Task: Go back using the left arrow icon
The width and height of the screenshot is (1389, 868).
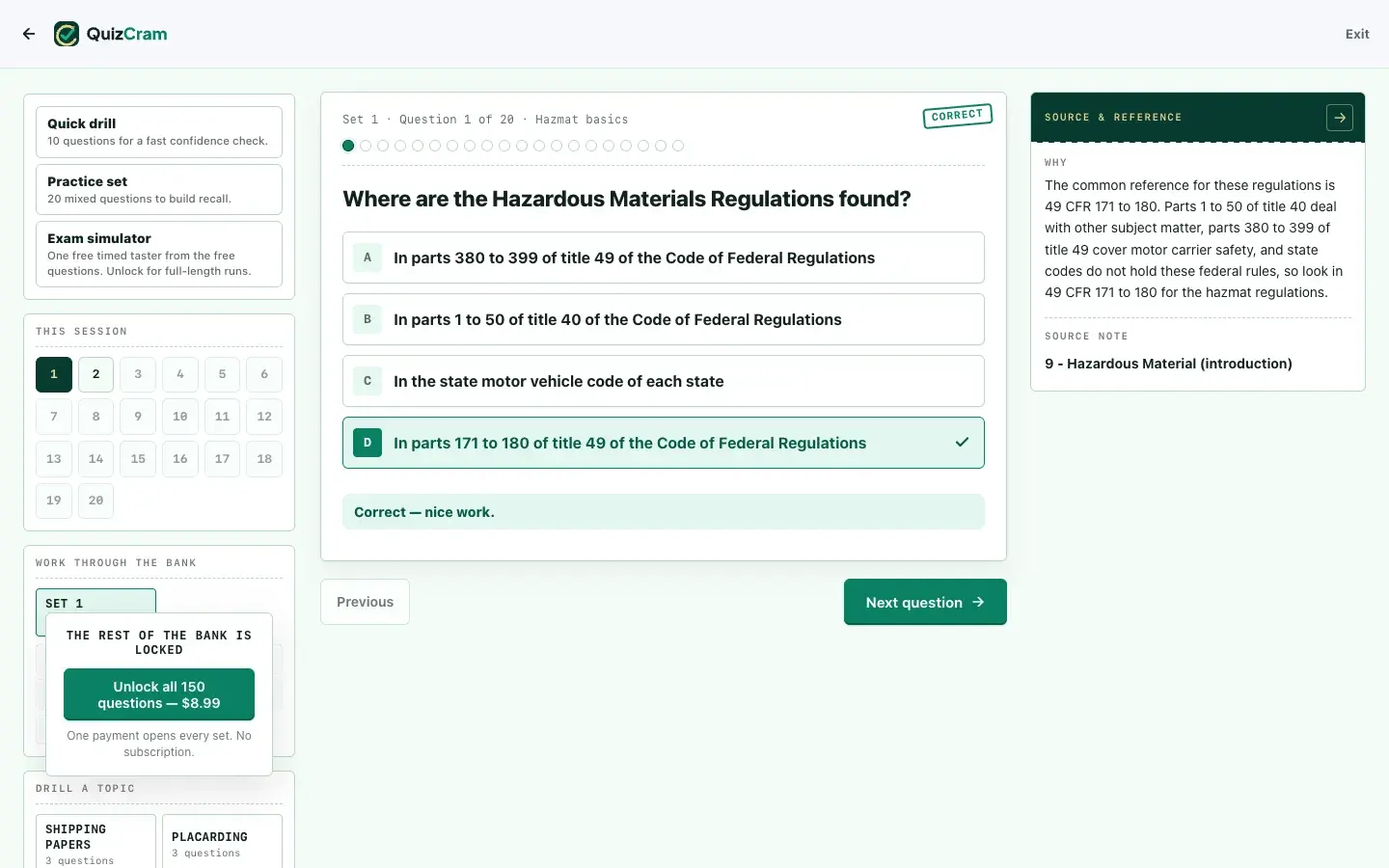Action: point(29,34)
